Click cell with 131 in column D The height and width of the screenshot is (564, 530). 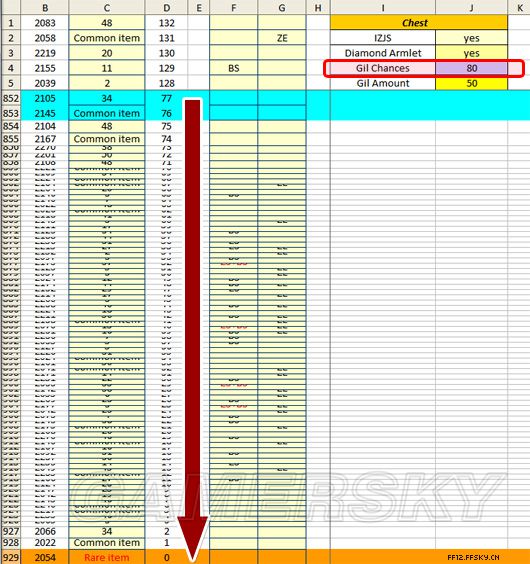tap(166, 38)
